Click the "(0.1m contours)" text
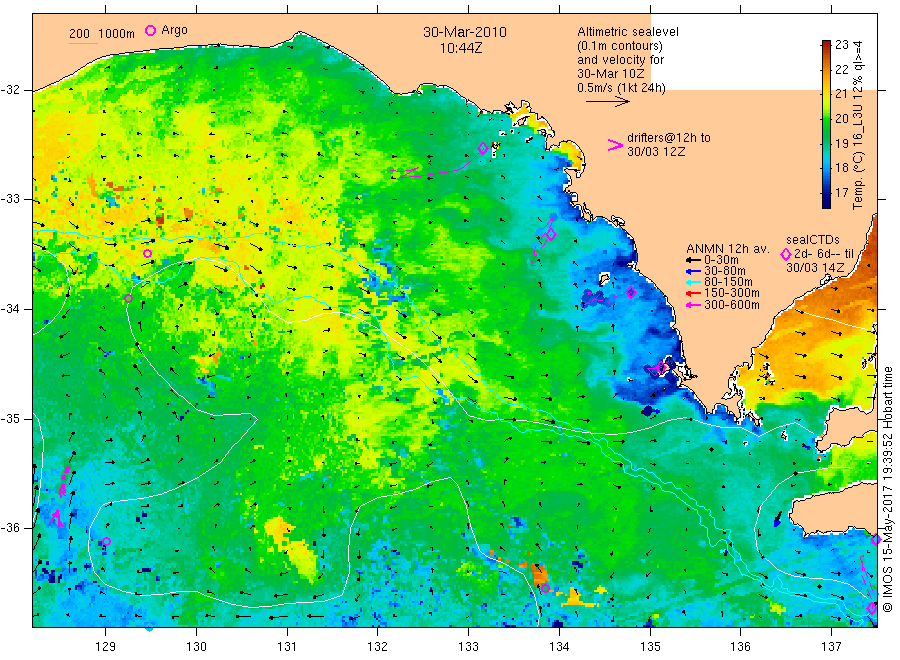Viewport: 900px width, 660px height. pos(620,46)
